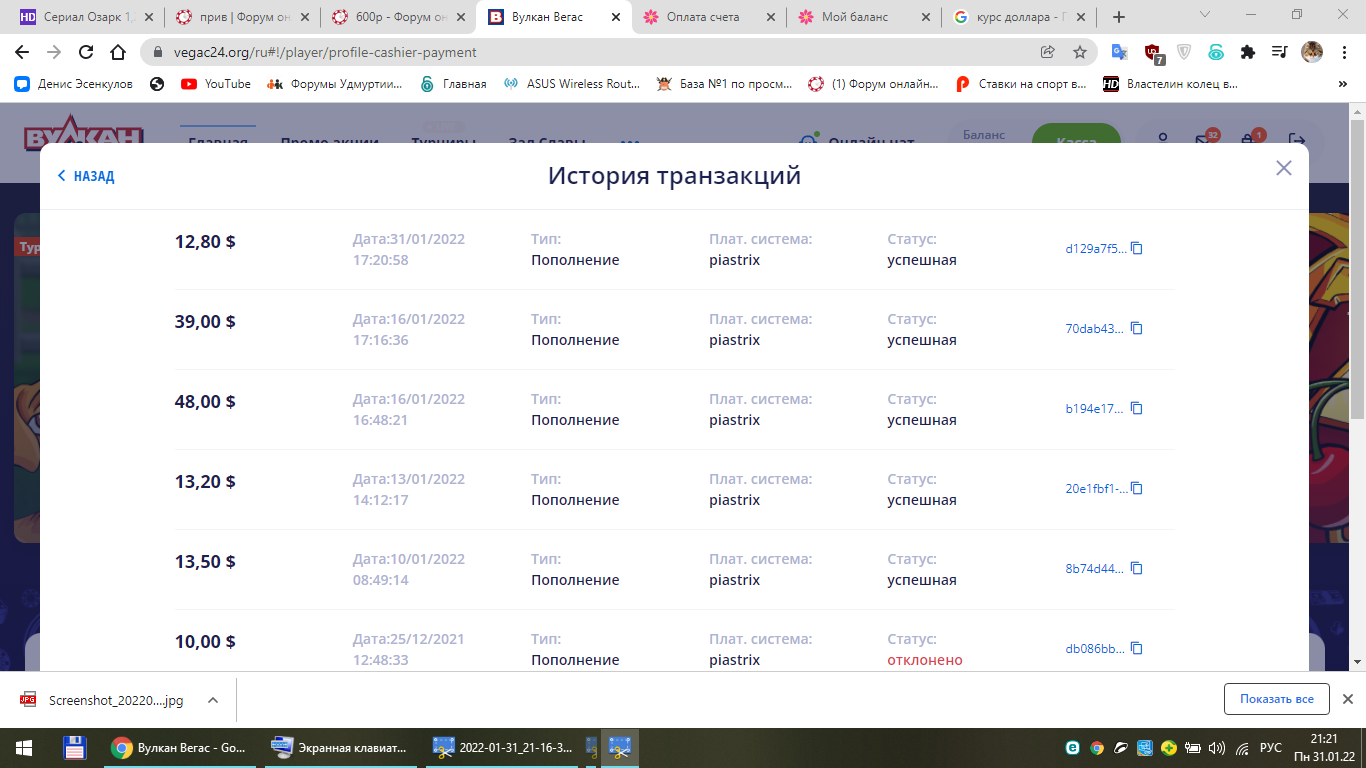The width and height of the screenshot is (1366, 768).
Task: Copy transaction ID 8b74d44
Action: 1136,568
